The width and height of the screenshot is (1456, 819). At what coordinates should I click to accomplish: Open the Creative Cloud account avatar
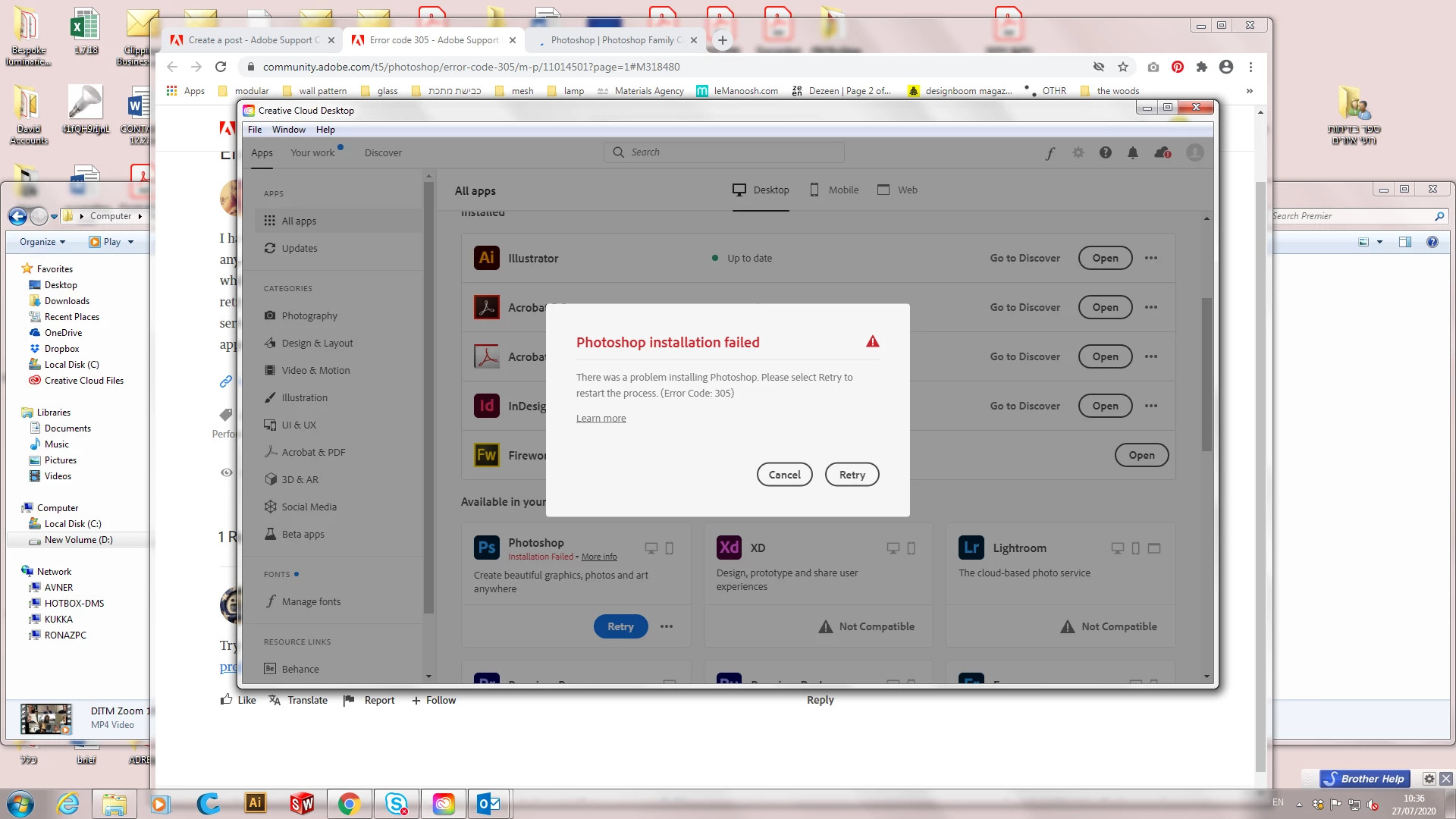1194,153
